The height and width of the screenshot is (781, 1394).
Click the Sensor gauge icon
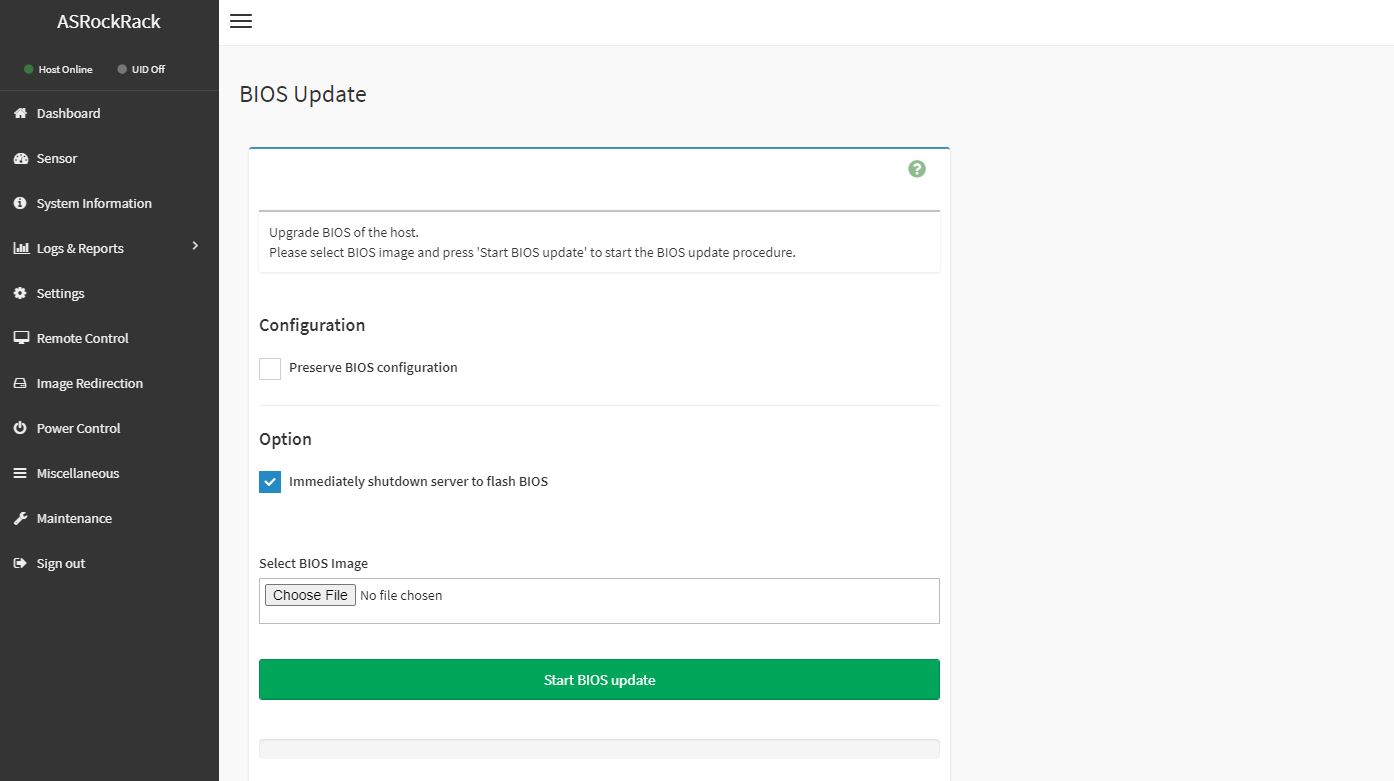pyautogui.click(x=20, y=159)
